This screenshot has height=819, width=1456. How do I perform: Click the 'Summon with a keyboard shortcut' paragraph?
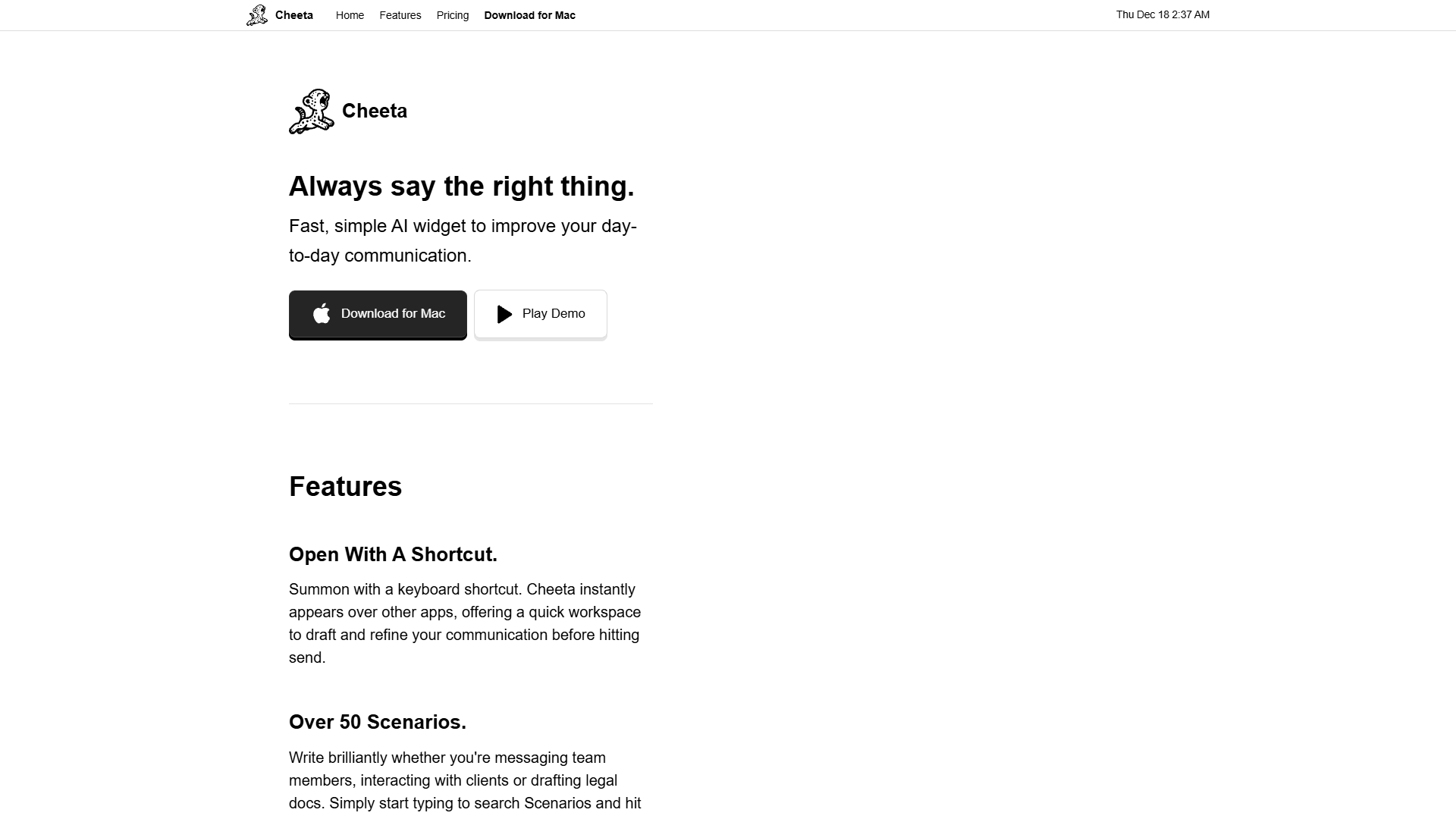tap(465, 623)
